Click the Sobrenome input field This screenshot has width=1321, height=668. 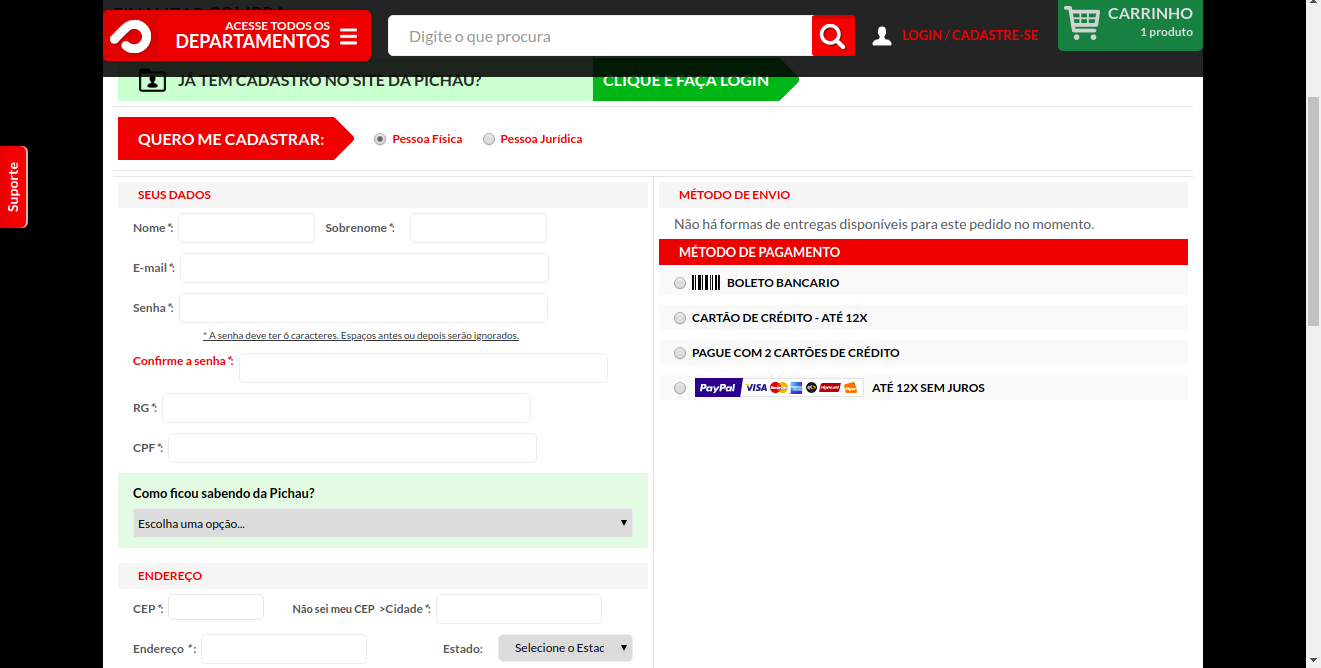[x=478, y=228]
